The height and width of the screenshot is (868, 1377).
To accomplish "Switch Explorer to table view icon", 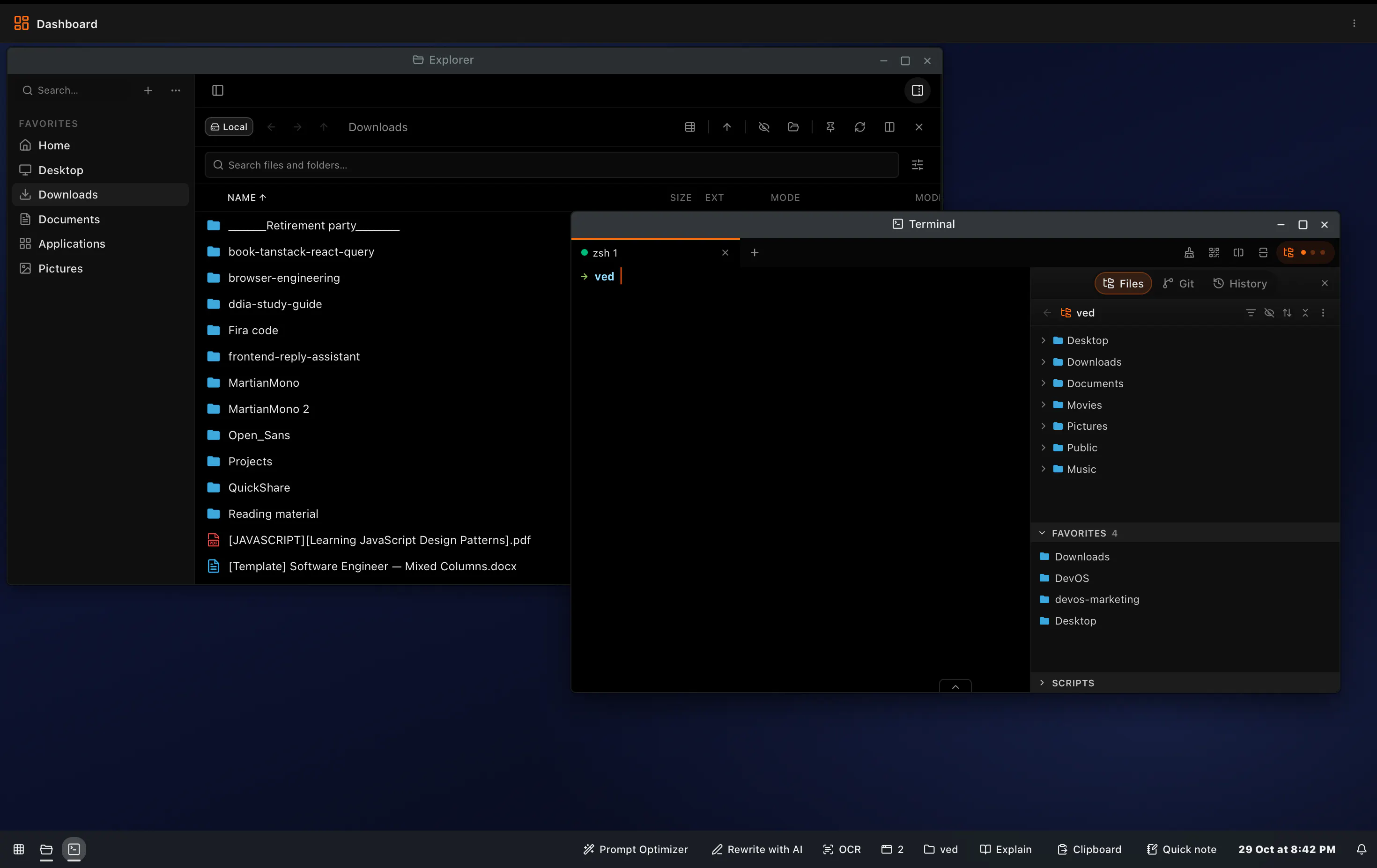I will (690, 127).
